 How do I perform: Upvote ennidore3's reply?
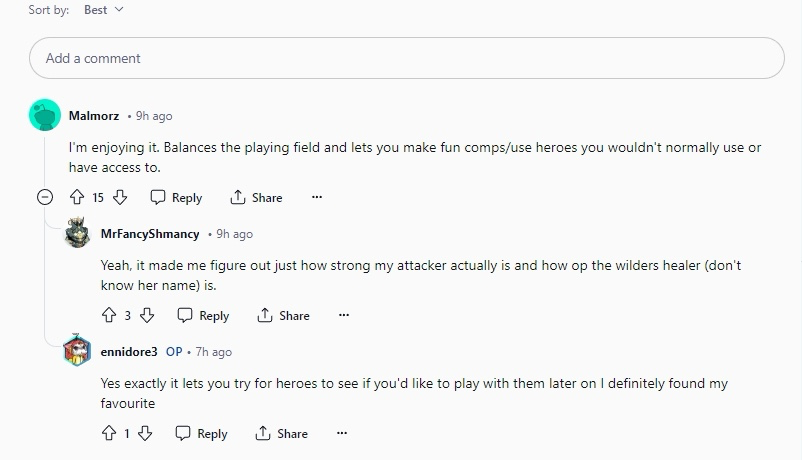click(108, 433)
